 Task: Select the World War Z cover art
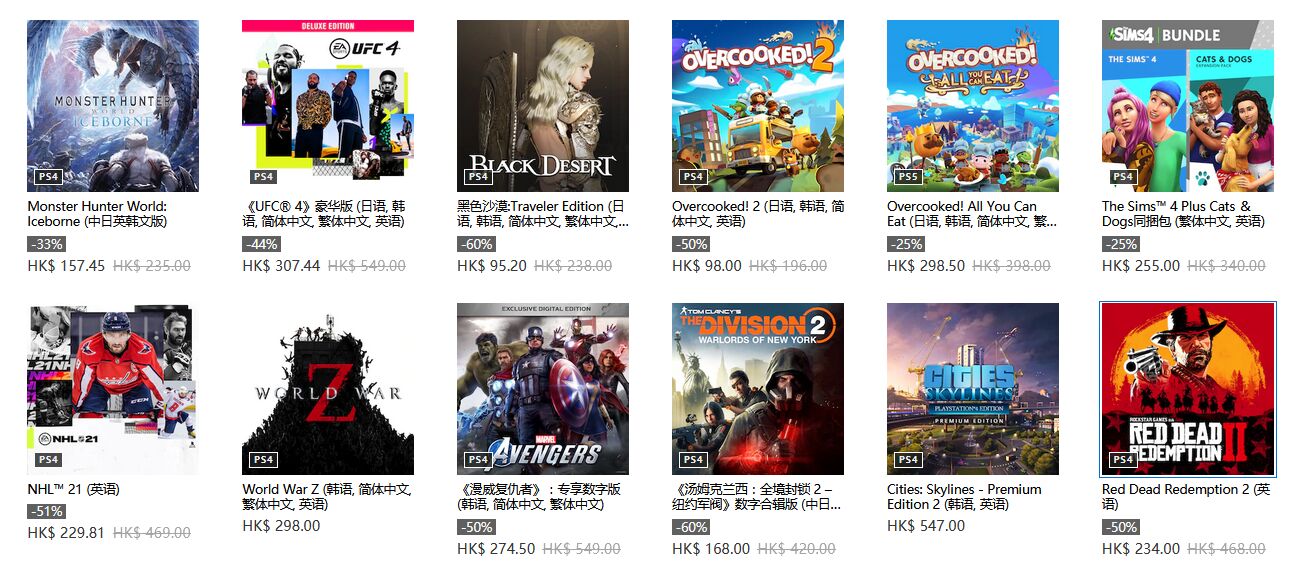pos(328,389)
